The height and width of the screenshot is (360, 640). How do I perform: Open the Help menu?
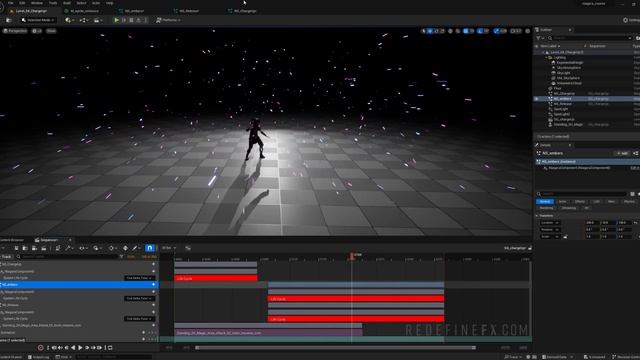coord(109,3)
